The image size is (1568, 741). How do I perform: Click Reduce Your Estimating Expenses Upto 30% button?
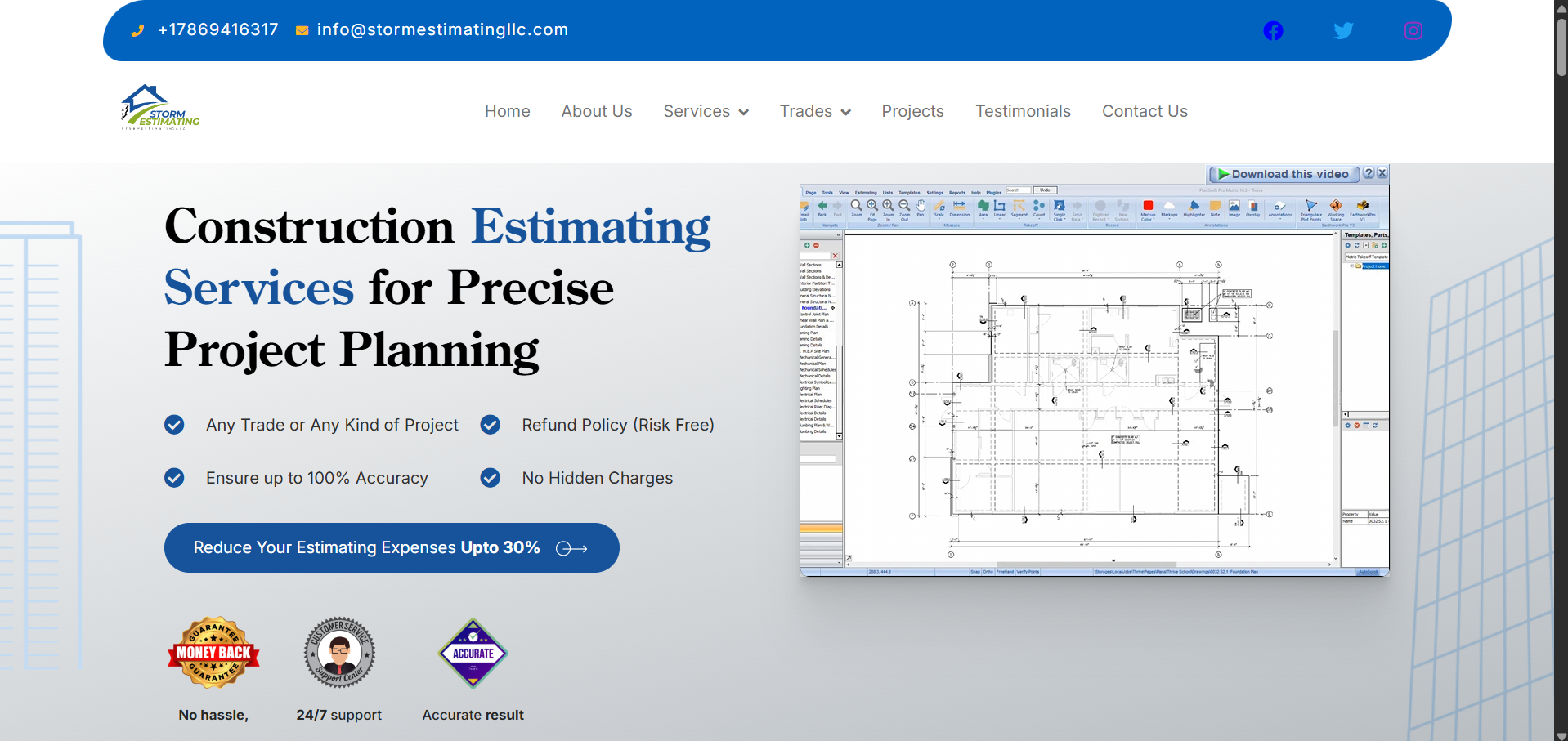pyautogui.click(x=392, y=547)
